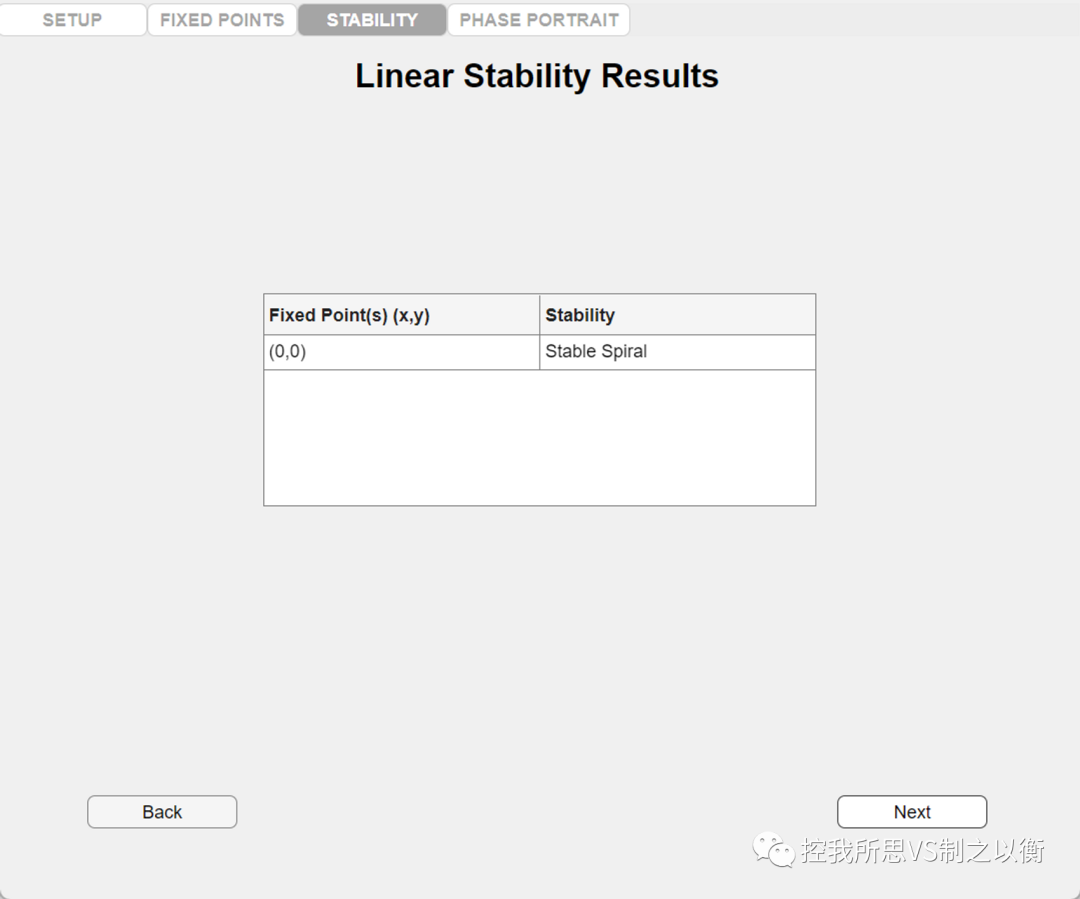The image size is (1080, 899).
Task: Go to the PHASE PORTRAIT tab
Action: (x=539, y=20)
